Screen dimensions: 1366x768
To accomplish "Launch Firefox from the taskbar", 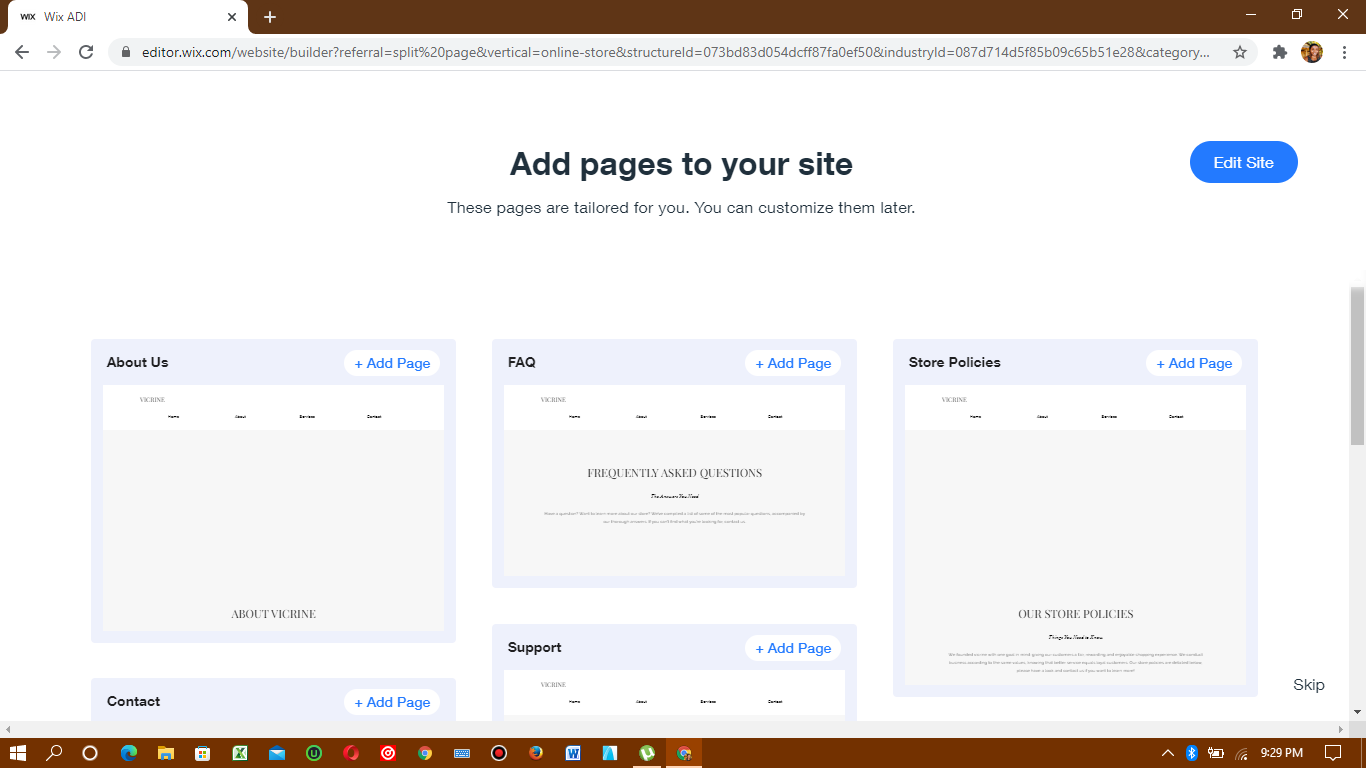I will (x=536, y=753).
